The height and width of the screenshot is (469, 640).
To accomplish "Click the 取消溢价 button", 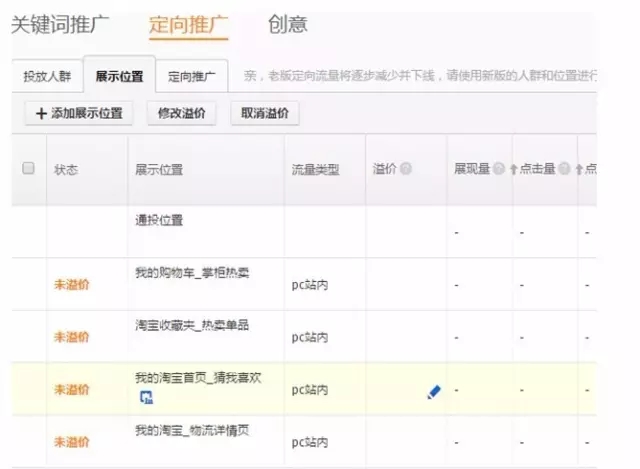I will [x=265, y=113].
